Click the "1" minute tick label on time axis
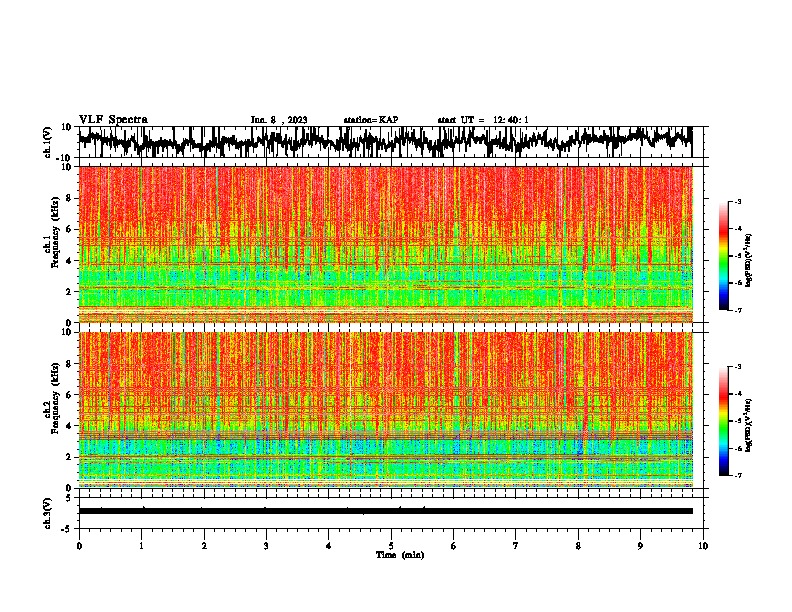This screenshot has height=612, width=792. (x=141, y=546)
